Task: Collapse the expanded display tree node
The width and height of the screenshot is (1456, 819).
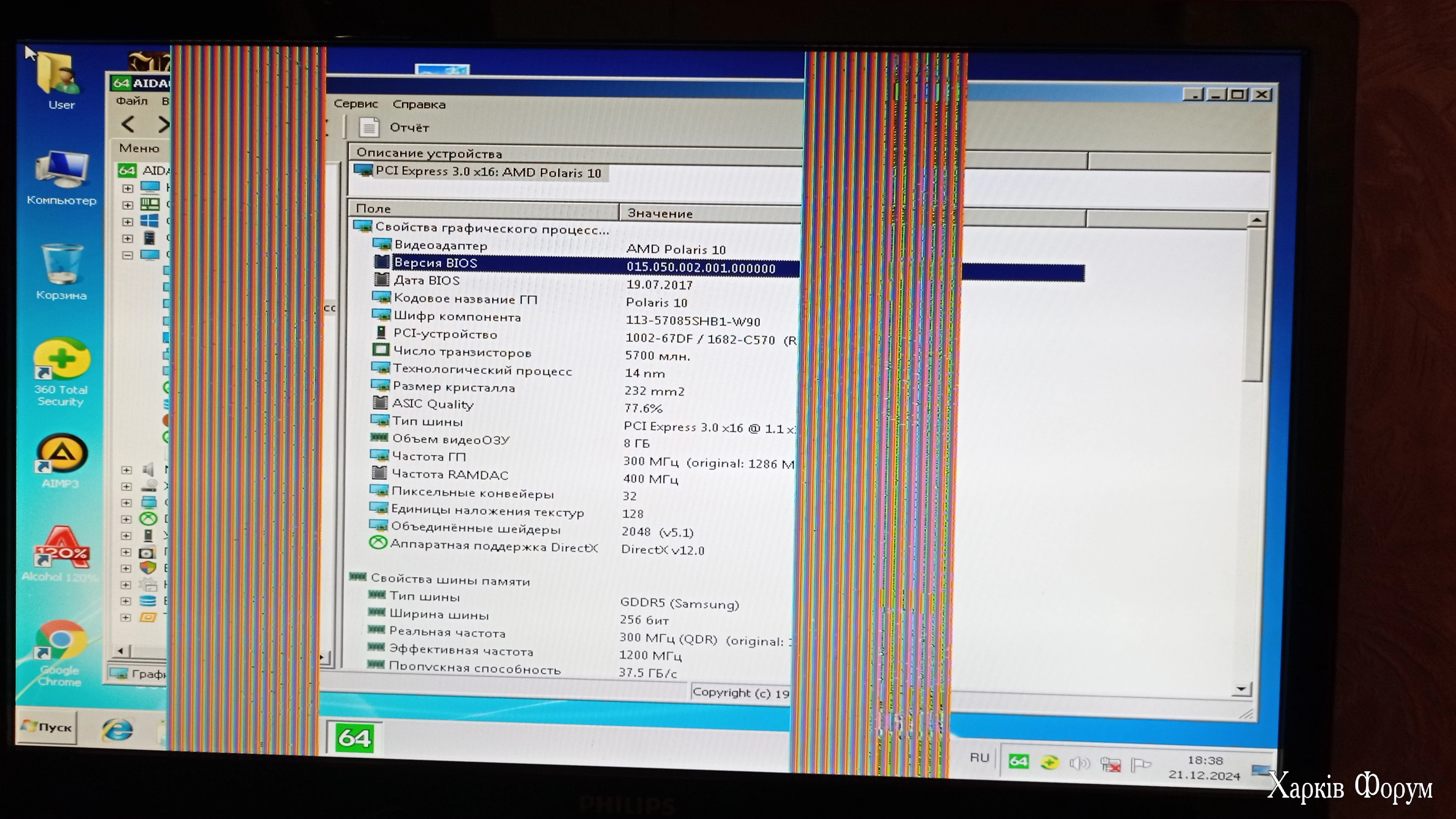Action: (128, 255)
